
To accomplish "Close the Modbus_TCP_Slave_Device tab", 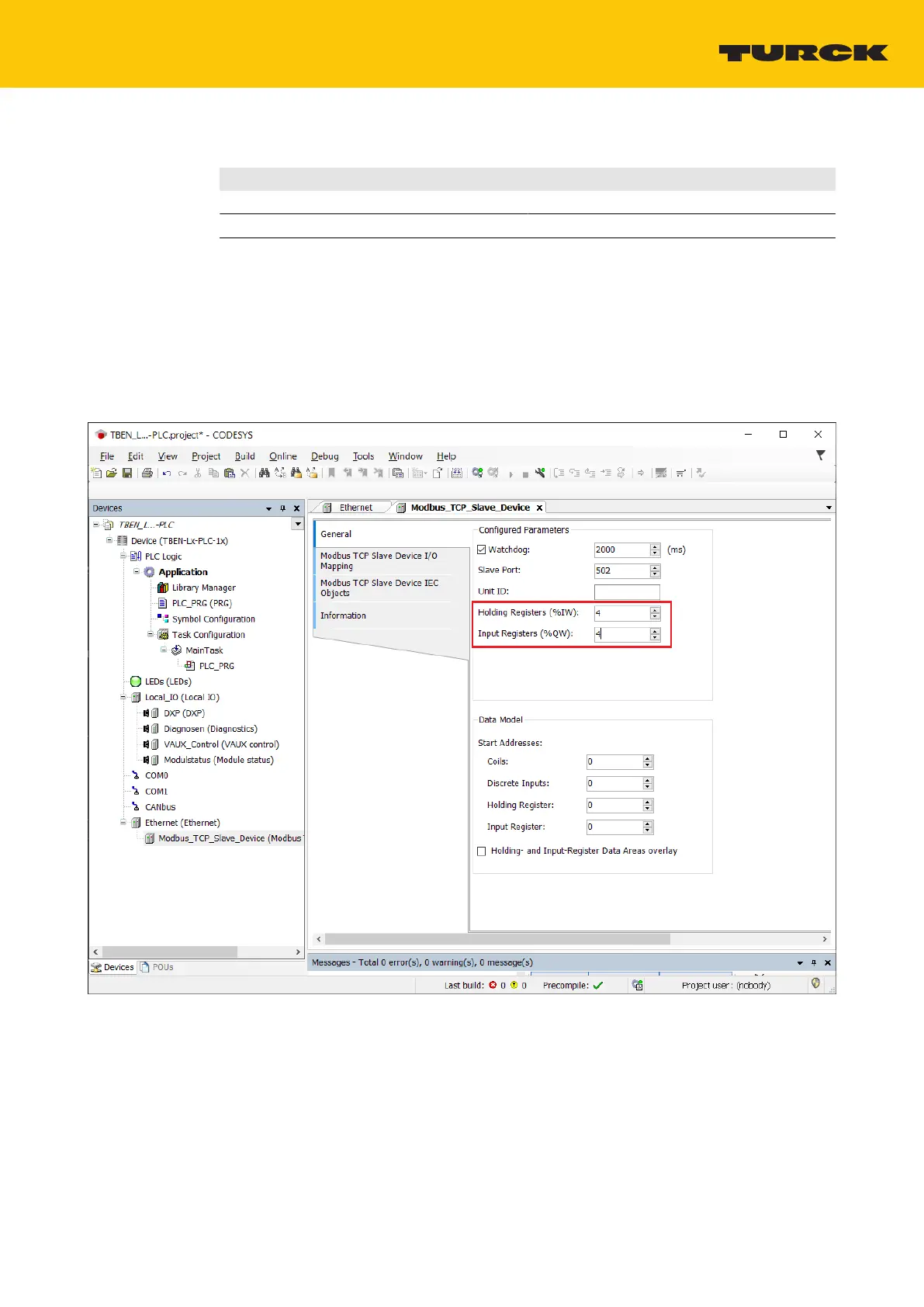I will (x=539, y=508).
